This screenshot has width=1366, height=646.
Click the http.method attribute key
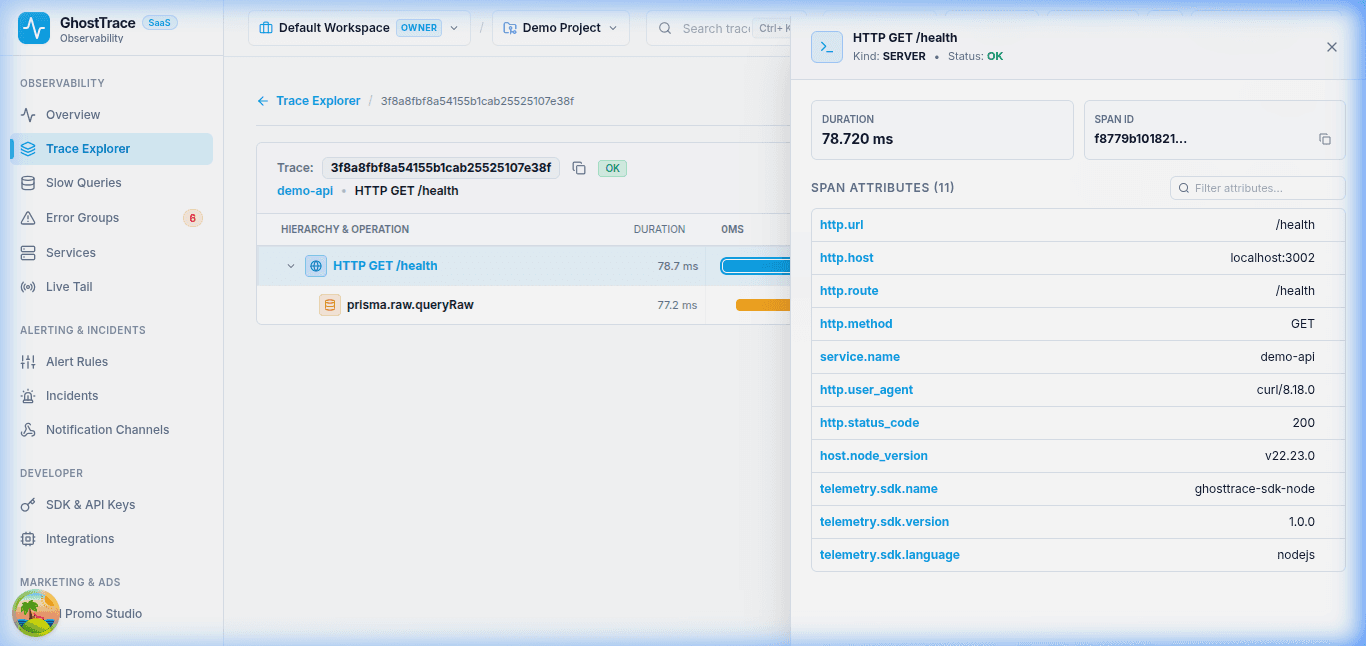[x=856, y=324]
